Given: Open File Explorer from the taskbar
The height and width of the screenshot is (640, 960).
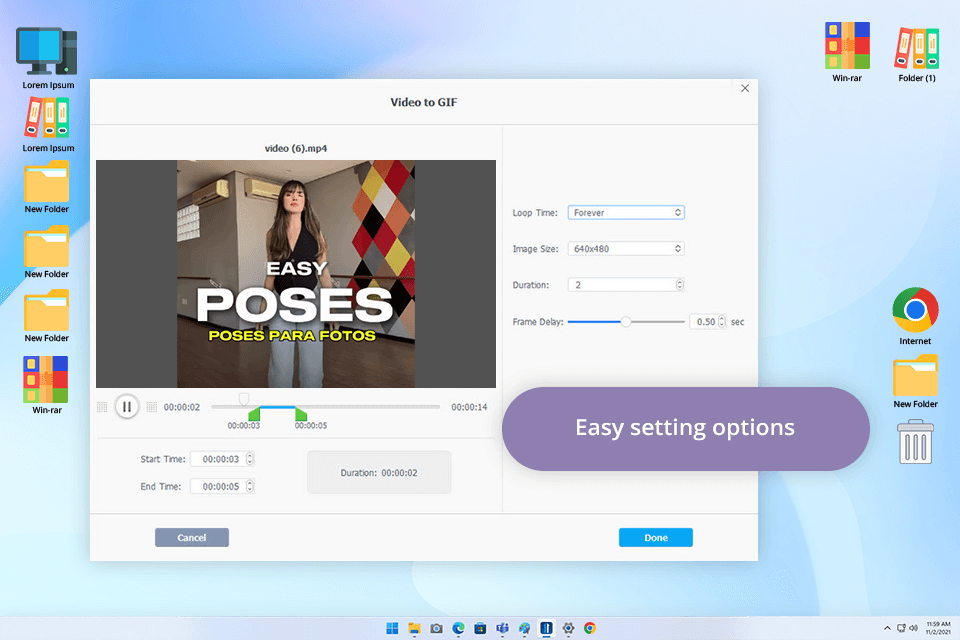Looking at the screenshot, I should click(414, 628).
